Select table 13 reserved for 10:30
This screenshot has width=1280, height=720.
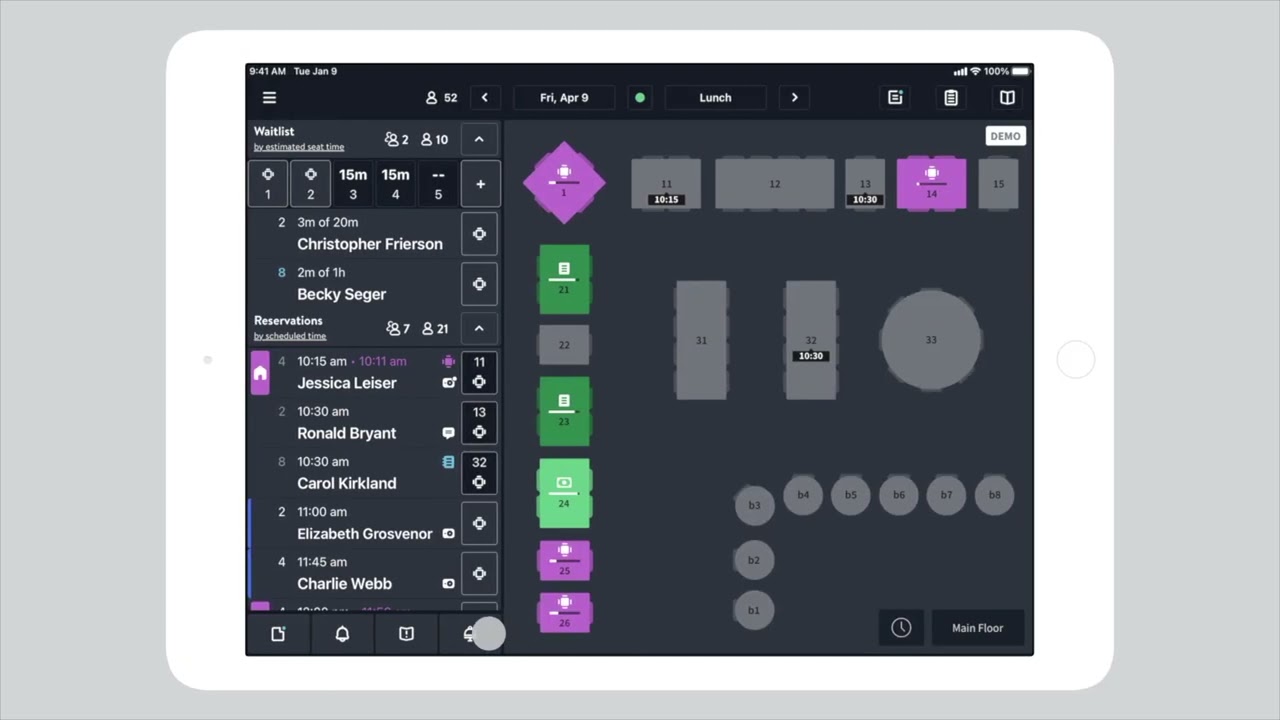(865, 184)
